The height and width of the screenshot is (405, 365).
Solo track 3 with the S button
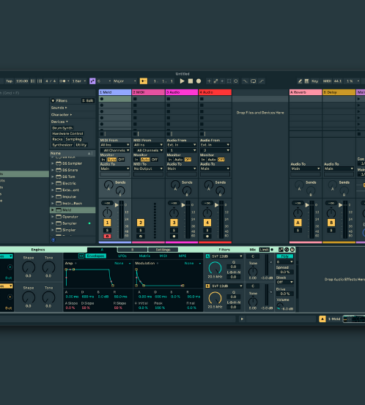pos(174,230)
